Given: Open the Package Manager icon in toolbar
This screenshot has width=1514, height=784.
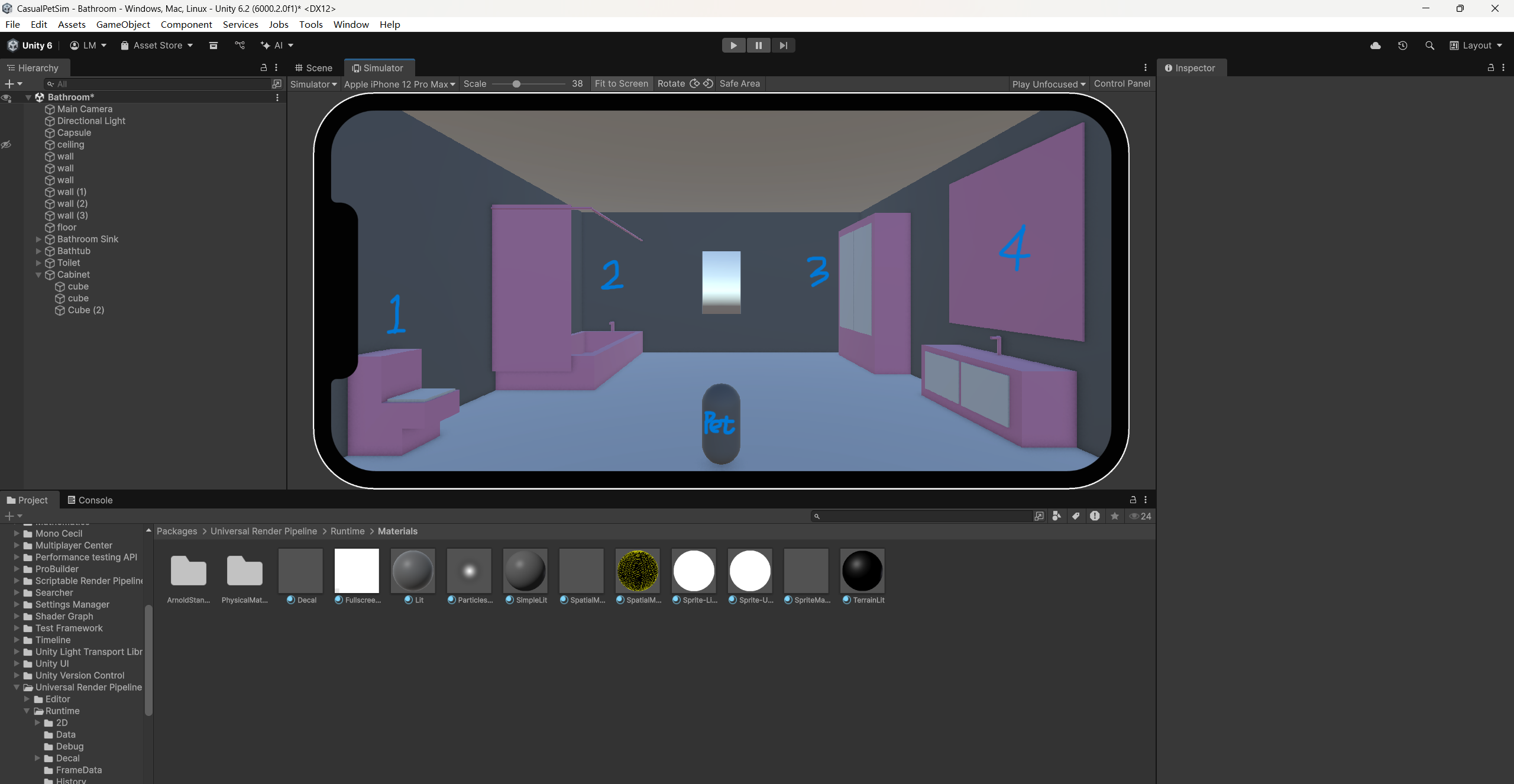Looking at the screenshot, I should (x=213, y=46).
